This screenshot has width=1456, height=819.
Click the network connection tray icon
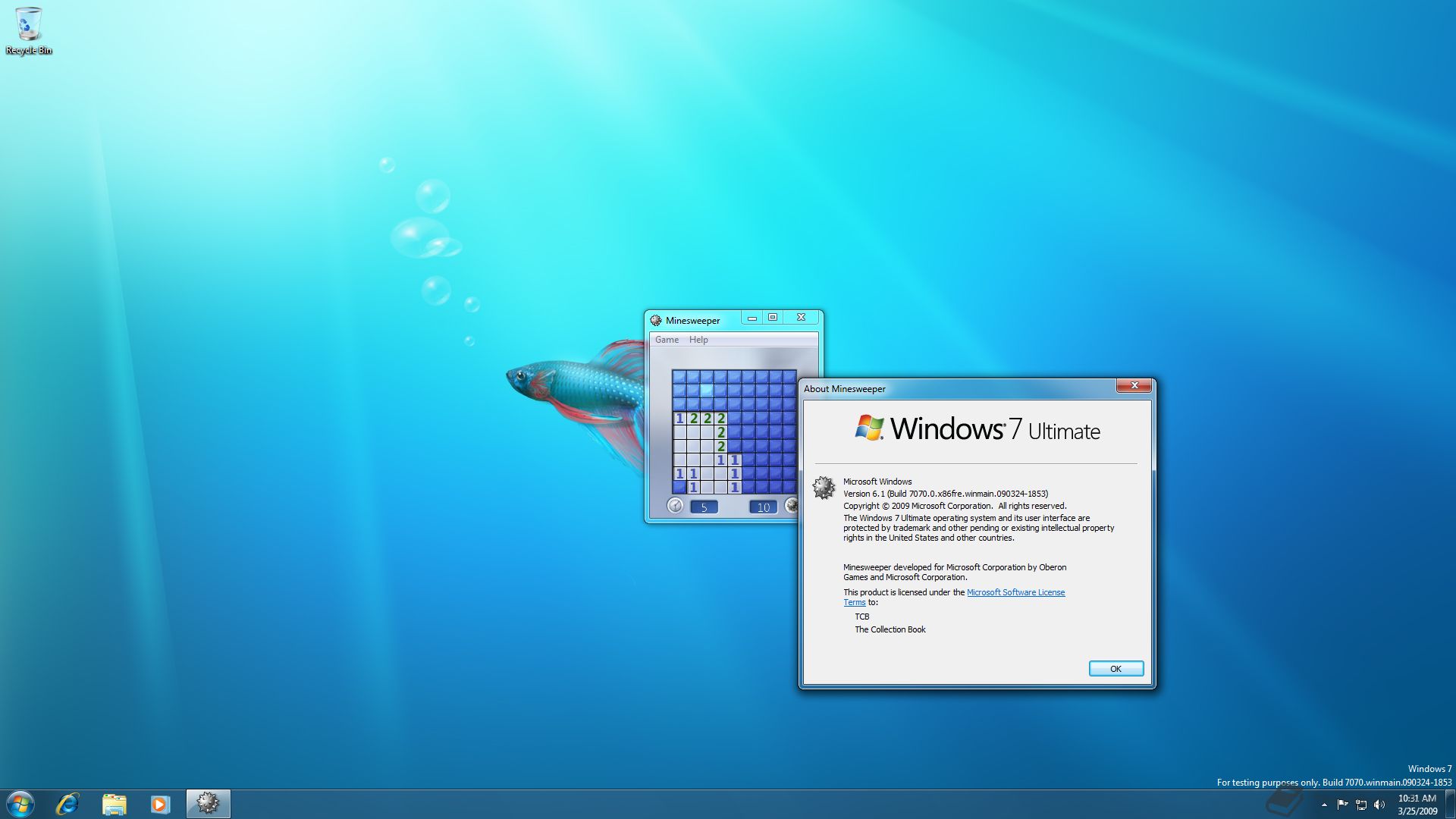pyautogui.click(x=1361, y=805)
